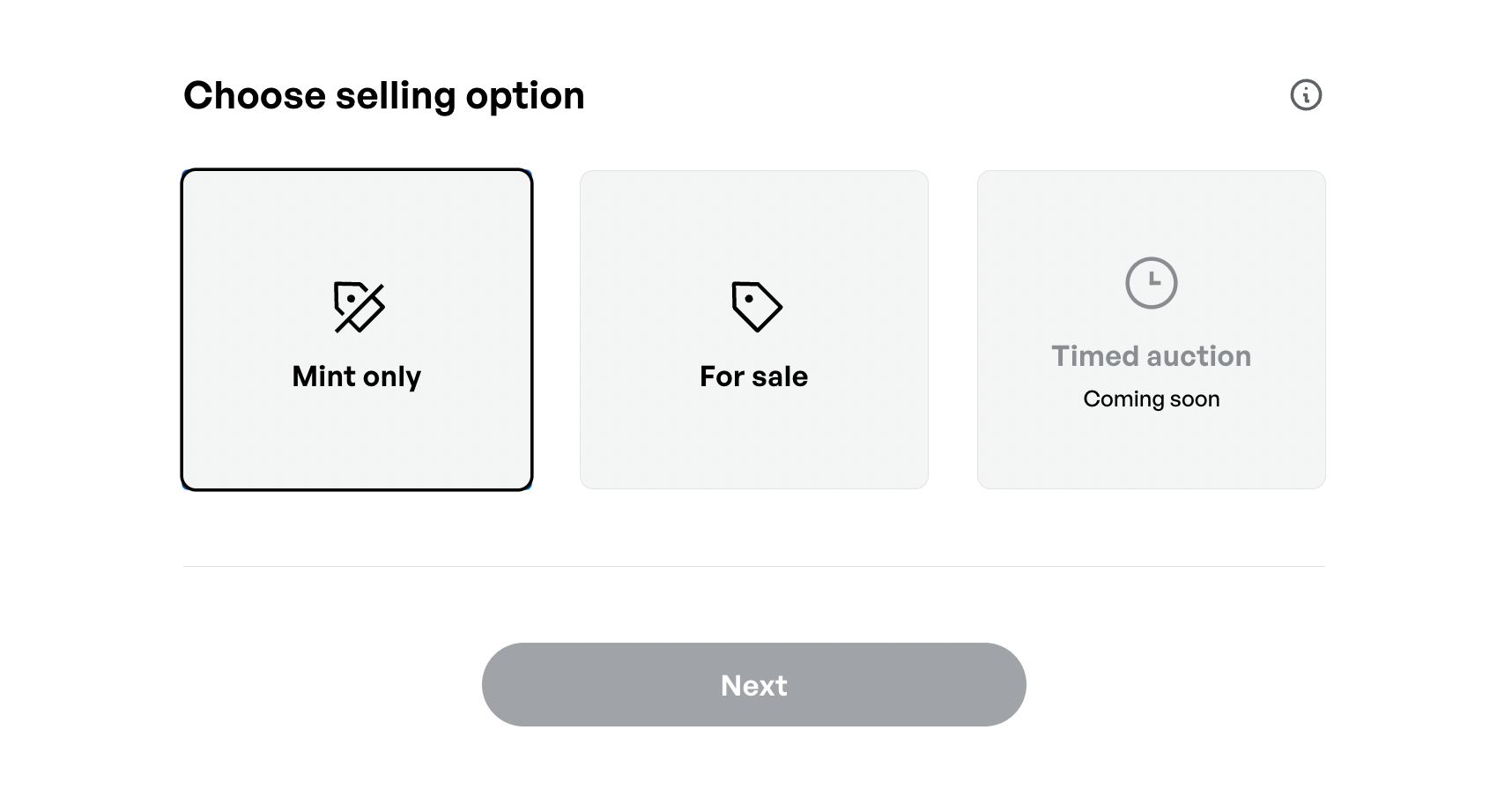1512x797 pixels.
Task: Click the "Choose selling option" heading
Action: point(384,95)
